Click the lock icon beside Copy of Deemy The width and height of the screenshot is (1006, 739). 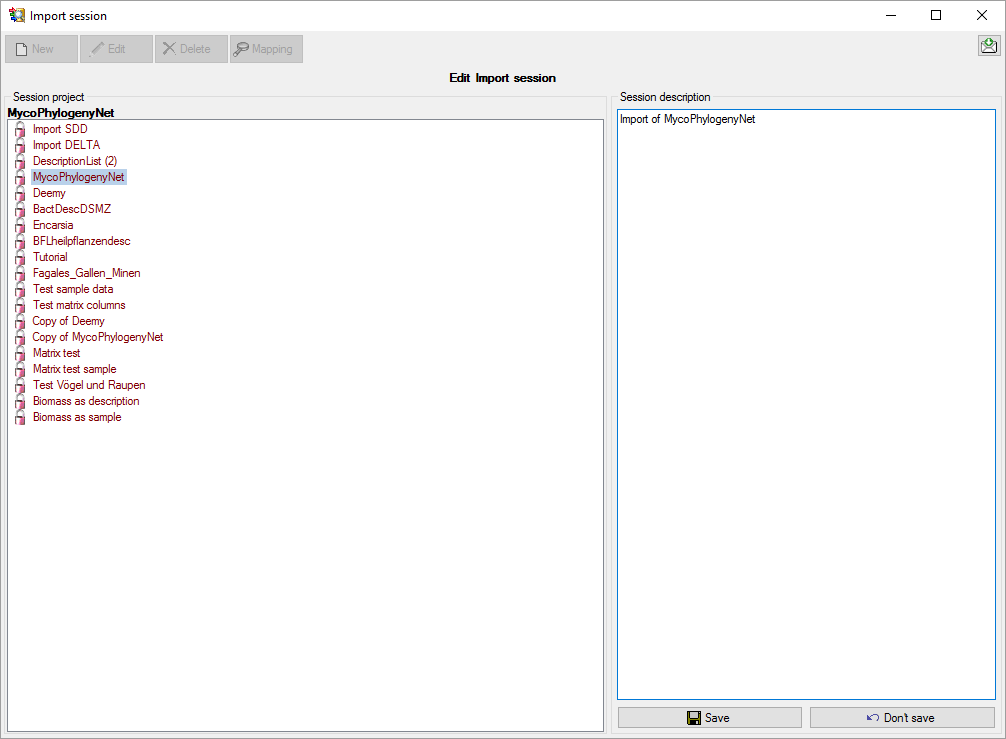click(20, 322)
